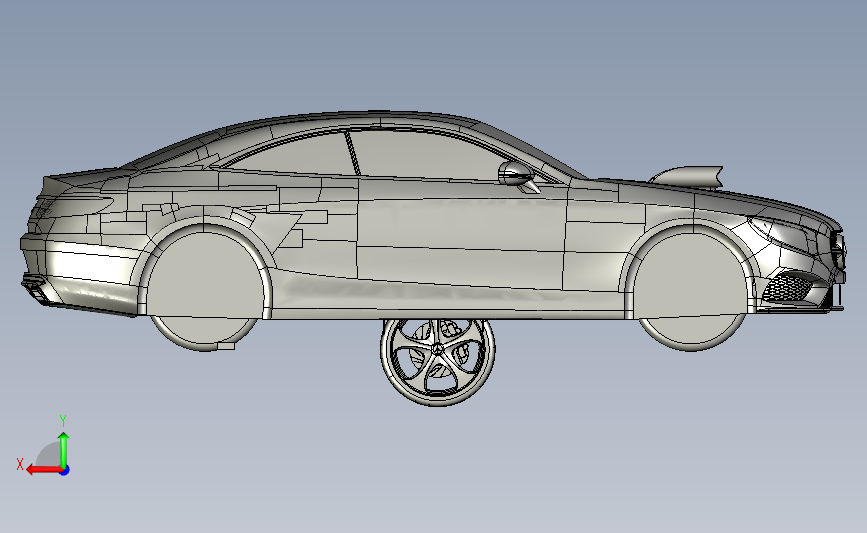The width and height of the screenshot is (867, 533).
Task: Select the detached alloy wheel below the car
Action: click(x=437, y=362)
